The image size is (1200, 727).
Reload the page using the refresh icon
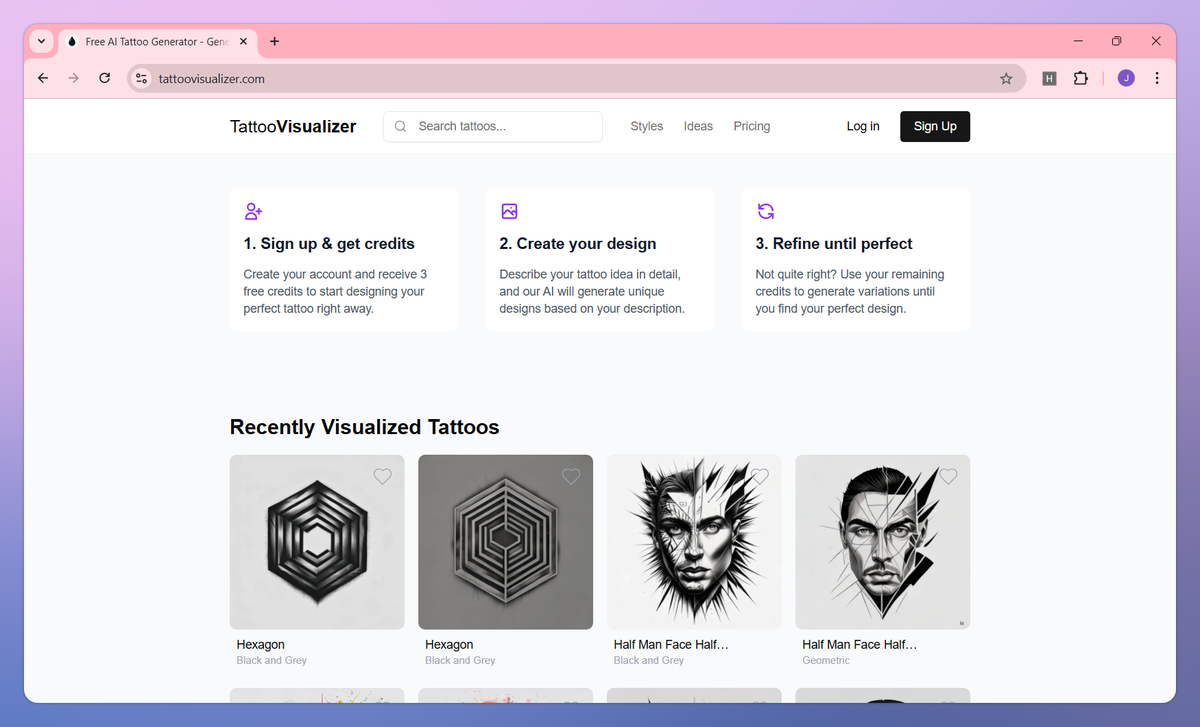tap(104, 78)
